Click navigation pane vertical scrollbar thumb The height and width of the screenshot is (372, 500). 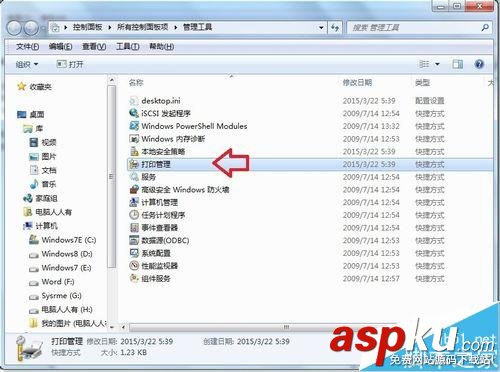[112, 176]
